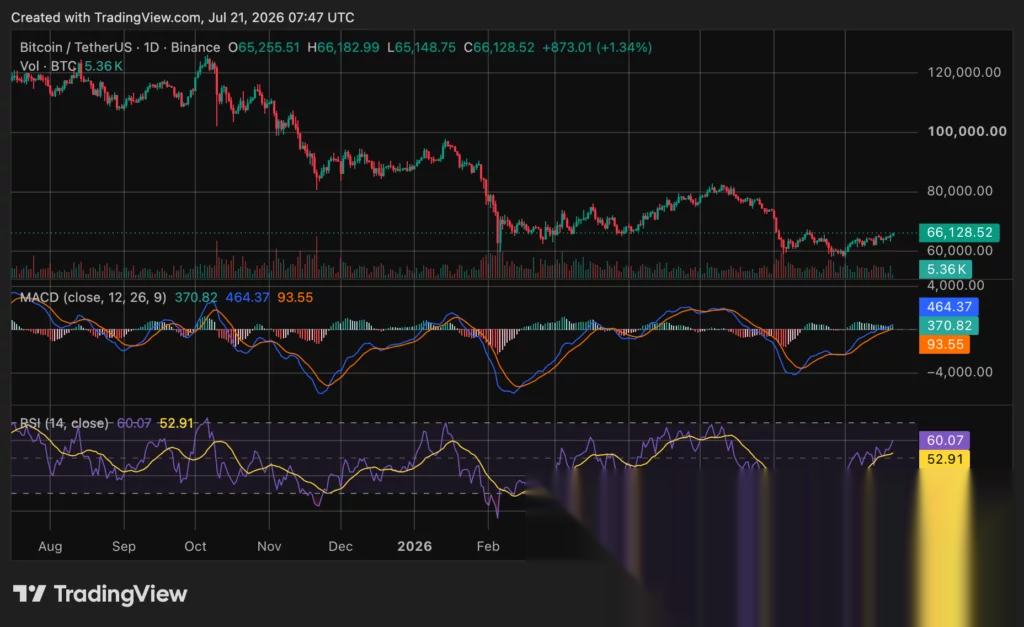Screen dimensions: 1024x627
Task: Click the Oct time axis label
Action: [x=195, y=546]
